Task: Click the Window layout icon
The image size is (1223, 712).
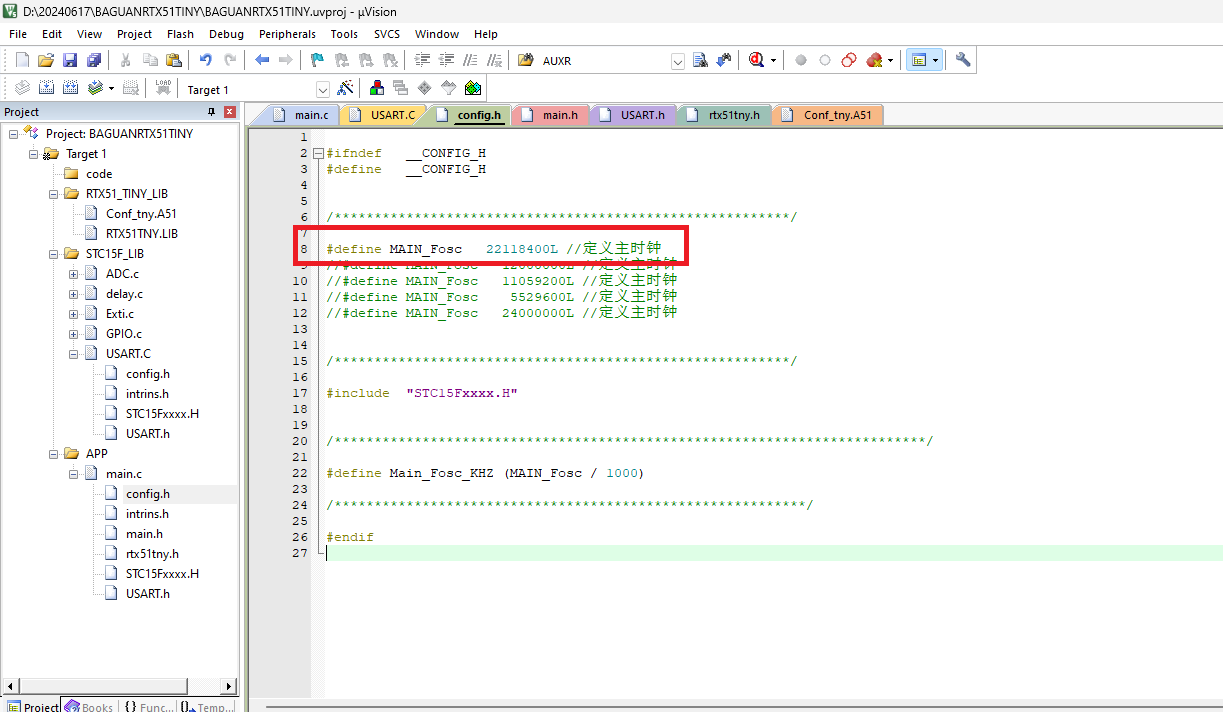Action: 918,60
